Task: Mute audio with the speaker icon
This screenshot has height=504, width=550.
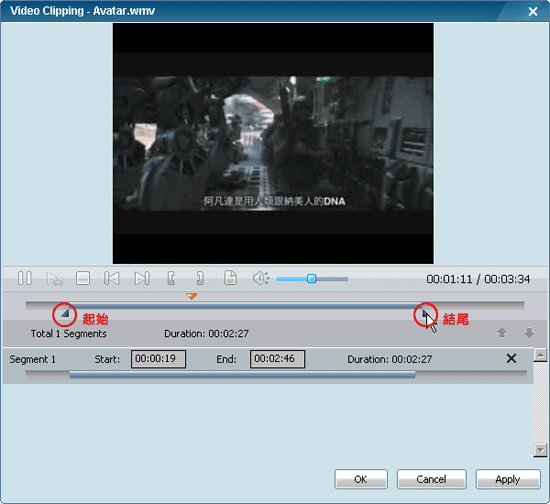Action: coord(261,278)
